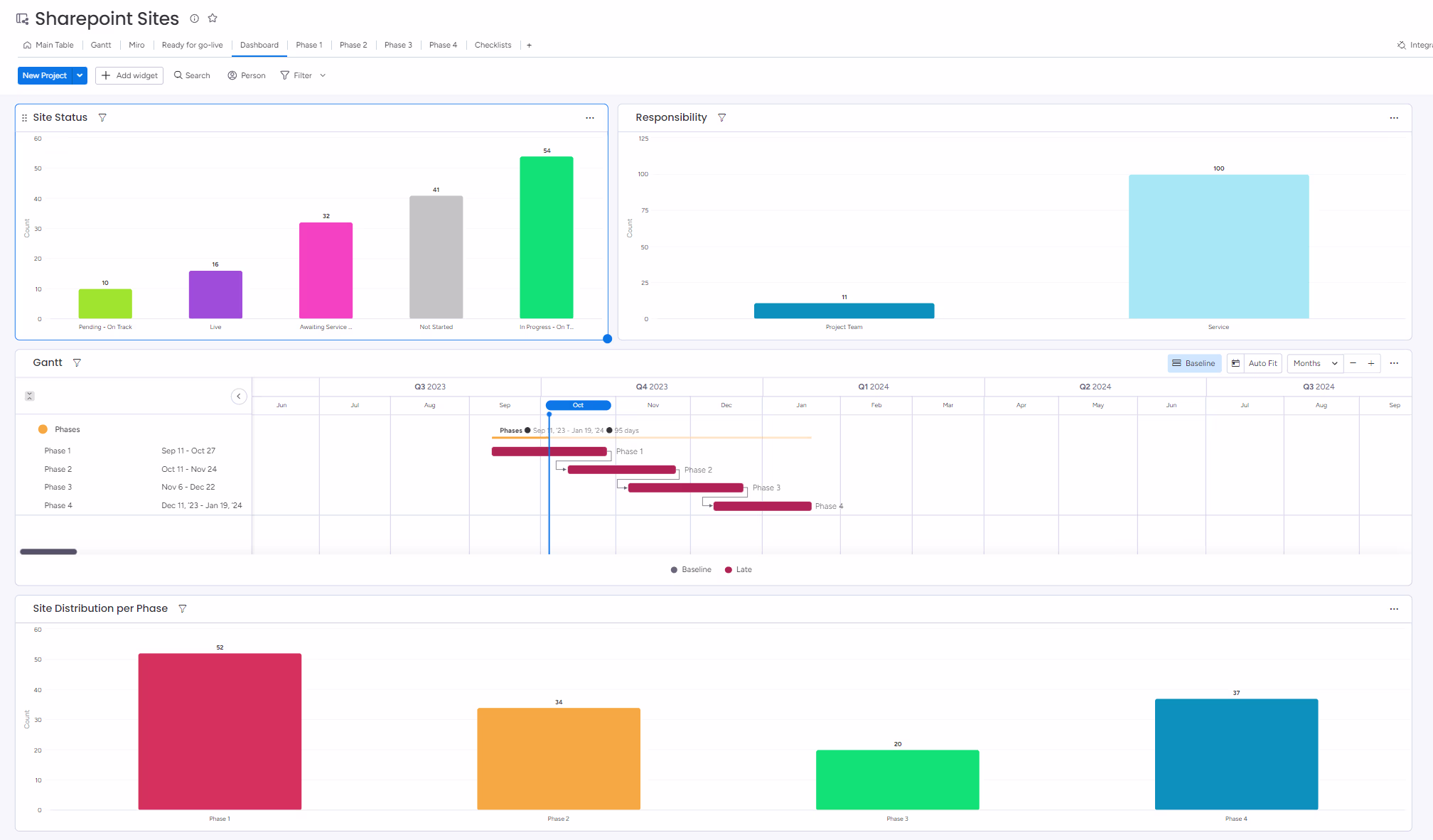Open Ready for go-live tab
Screen dimensions: 1433x840
pos(192,45)
